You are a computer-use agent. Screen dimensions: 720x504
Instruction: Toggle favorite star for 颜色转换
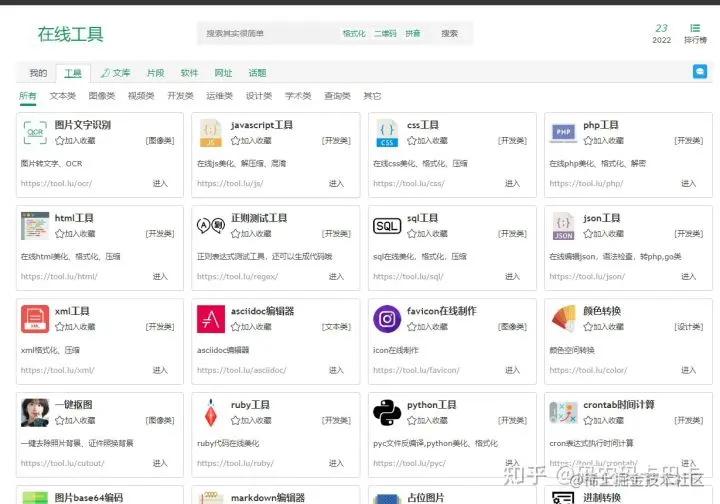point(588,327)
